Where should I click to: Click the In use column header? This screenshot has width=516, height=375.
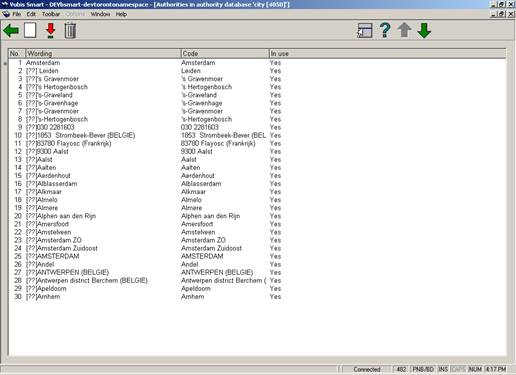point(387,53)
